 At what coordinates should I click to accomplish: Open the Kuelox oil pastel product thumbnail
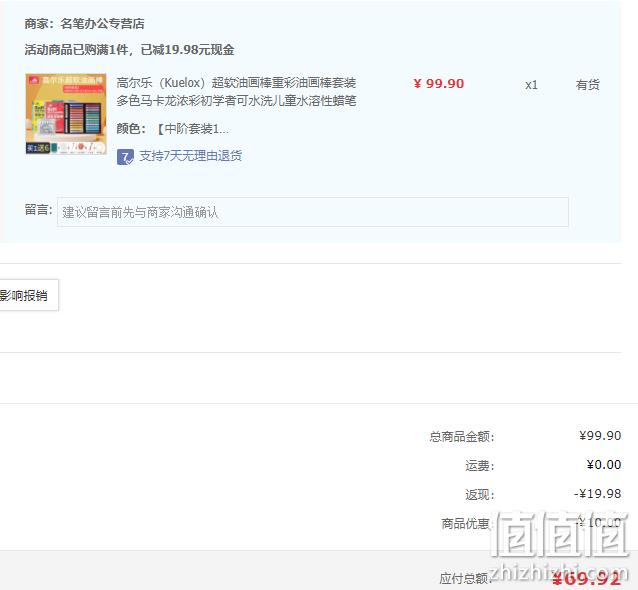[x=66, y=114]
